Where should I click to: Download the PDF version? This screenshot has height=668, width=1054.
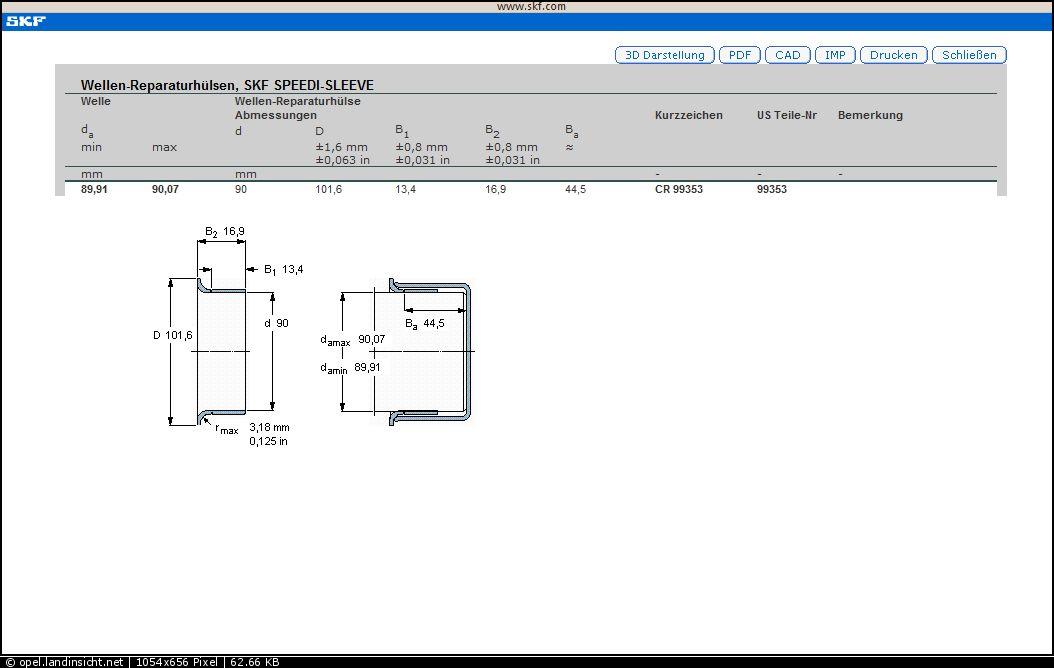coord(739,55)
